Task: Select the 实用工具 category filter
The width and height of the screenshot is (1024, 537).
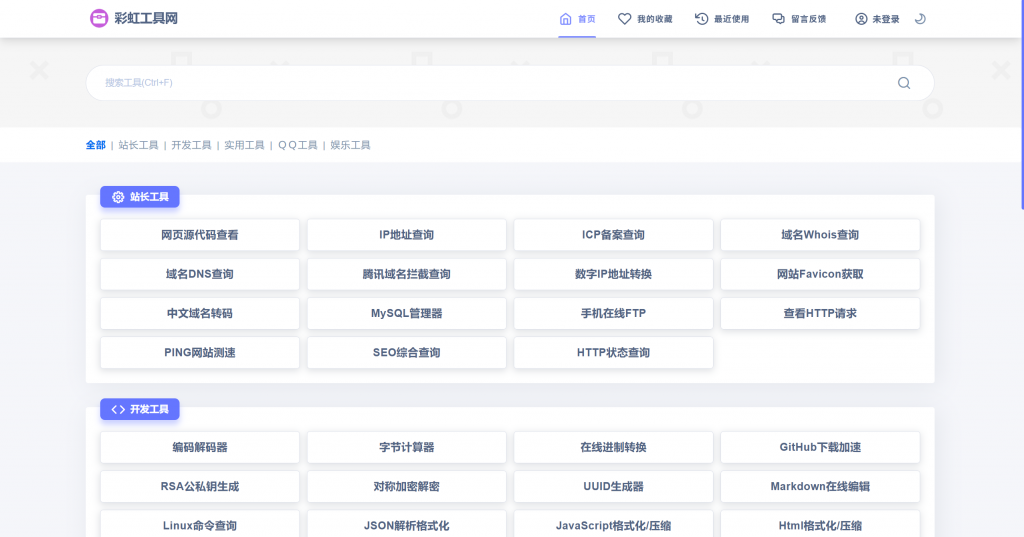Action: [244, 145]
